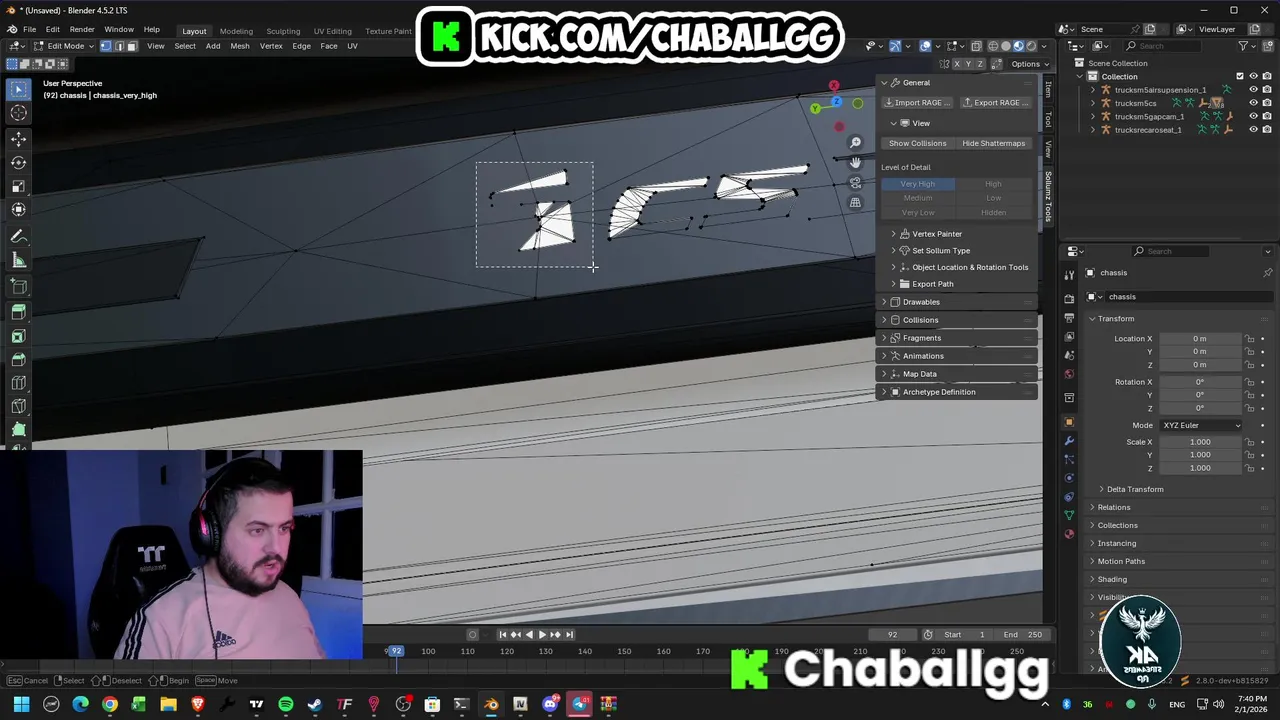Click Import RAGE button

tap(917, 102)
